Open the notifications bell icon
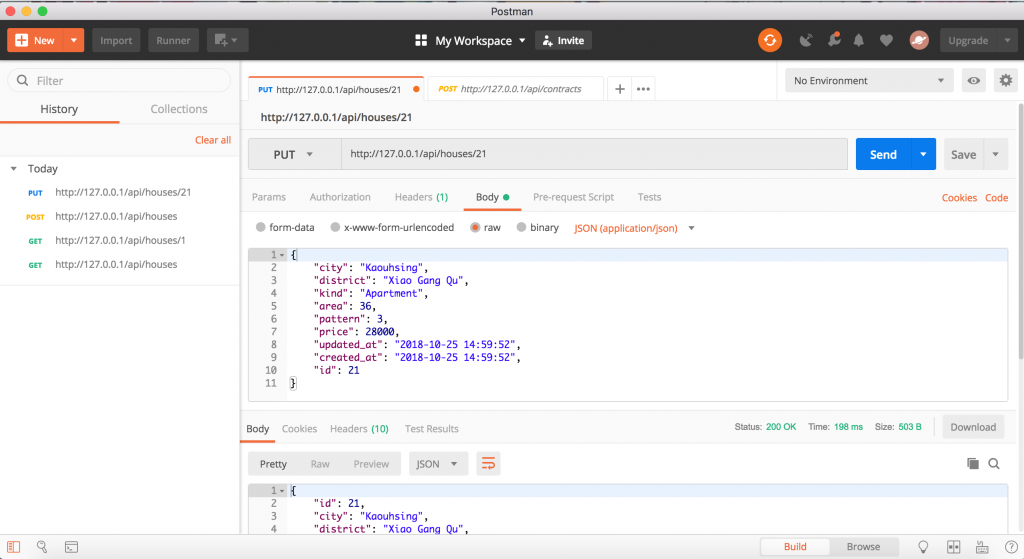This screenshot has height=559, width=1024. 859,40
